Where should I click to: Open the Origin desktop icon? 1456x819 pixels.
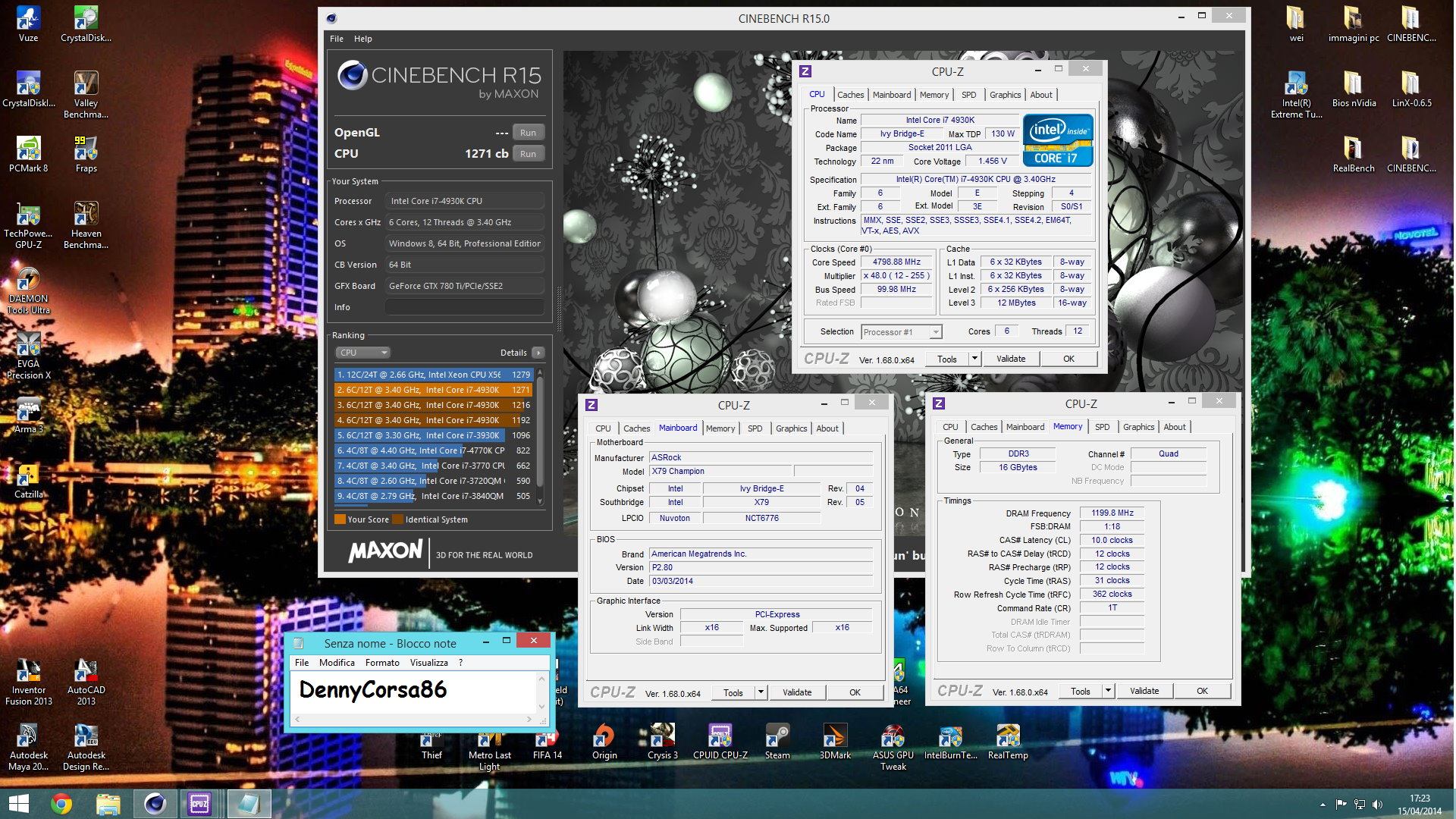(604, 741)
